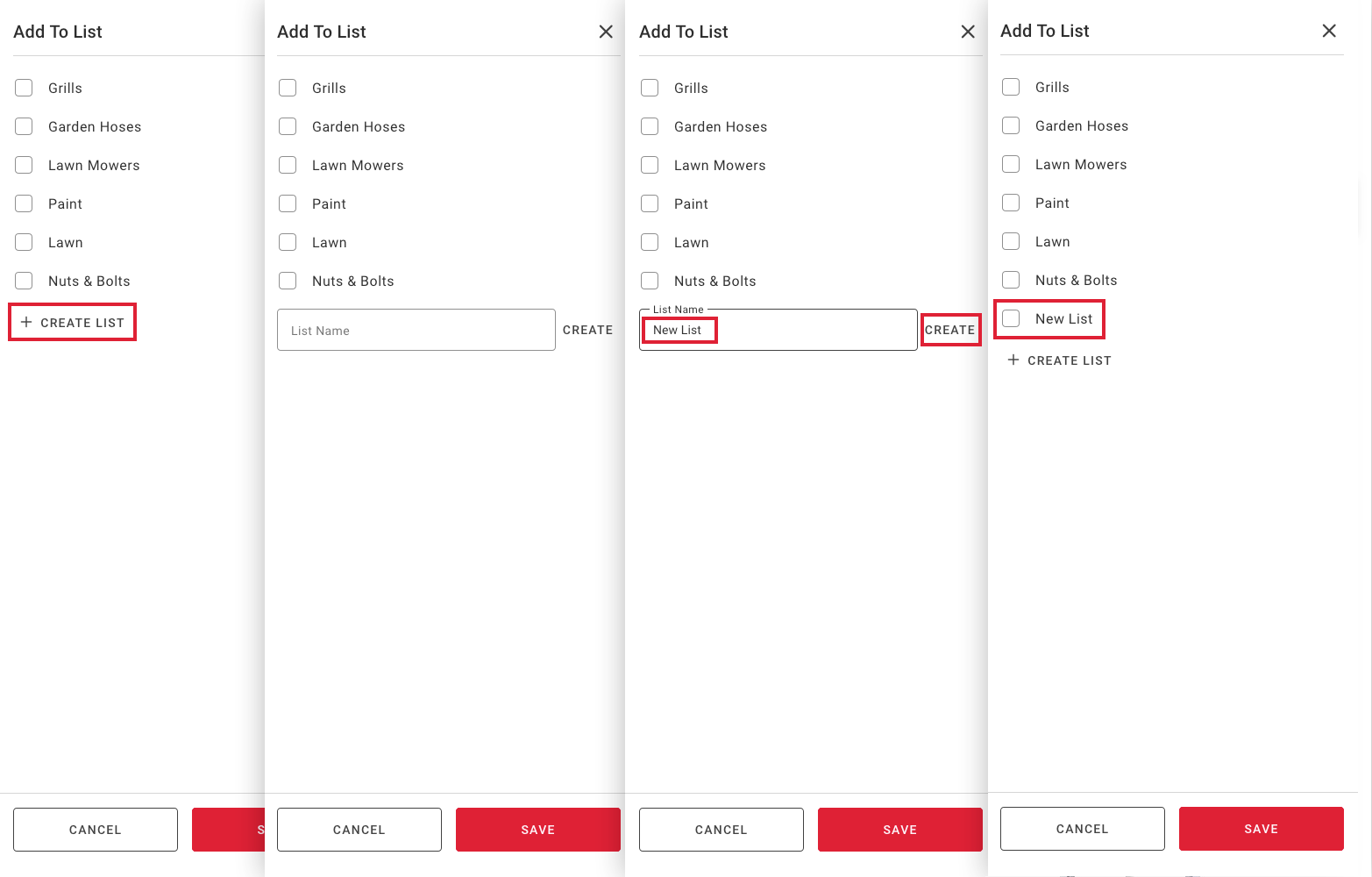Click the plus icon beside CREATE LIST in the leftmost panel
Screen dimensions: 1372x877
tap(26, 323)
